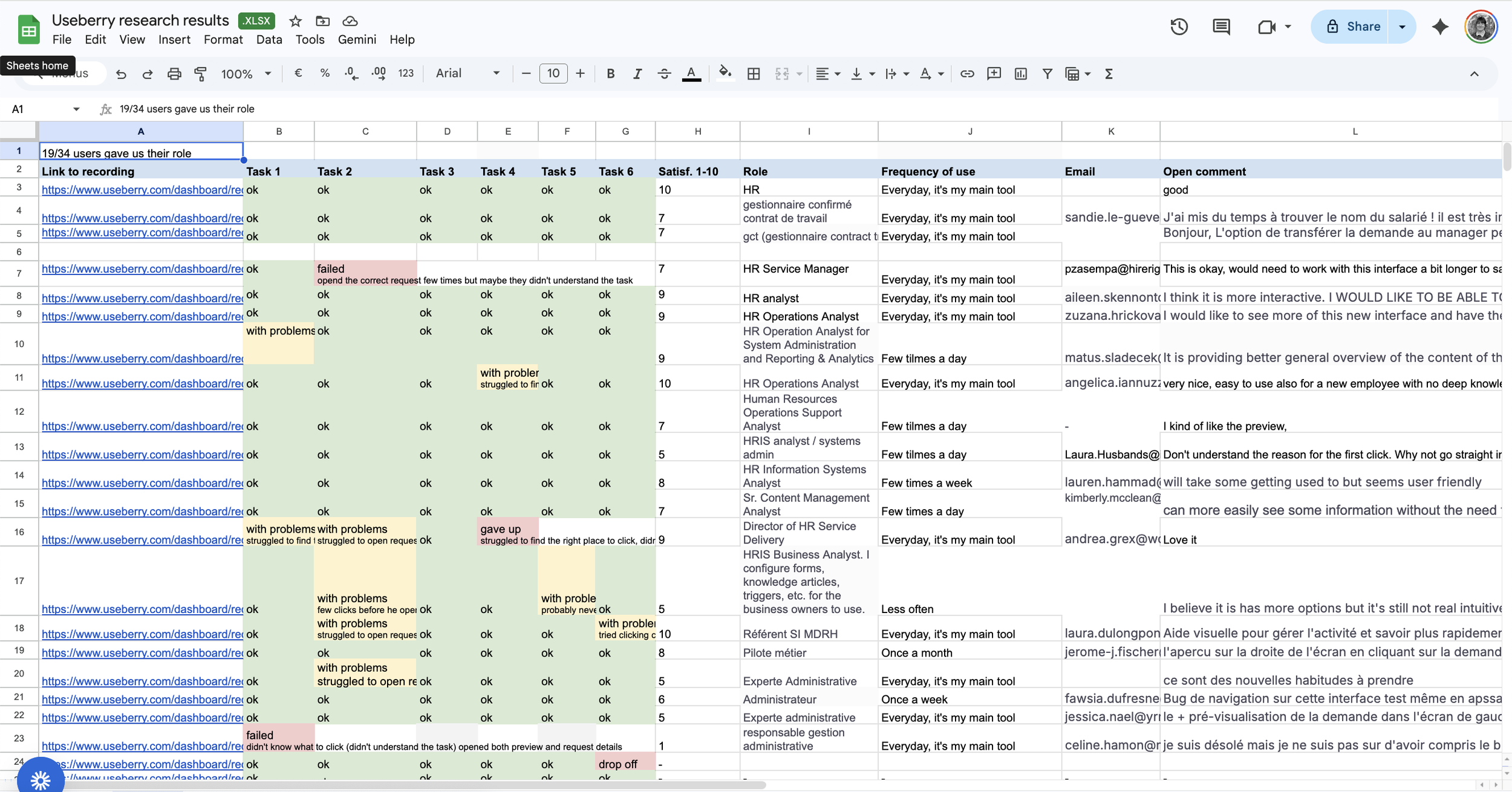Open the Data menu
Image resolution: width=1512 pixels, height=792 pixels.
[x=269, y=40]
